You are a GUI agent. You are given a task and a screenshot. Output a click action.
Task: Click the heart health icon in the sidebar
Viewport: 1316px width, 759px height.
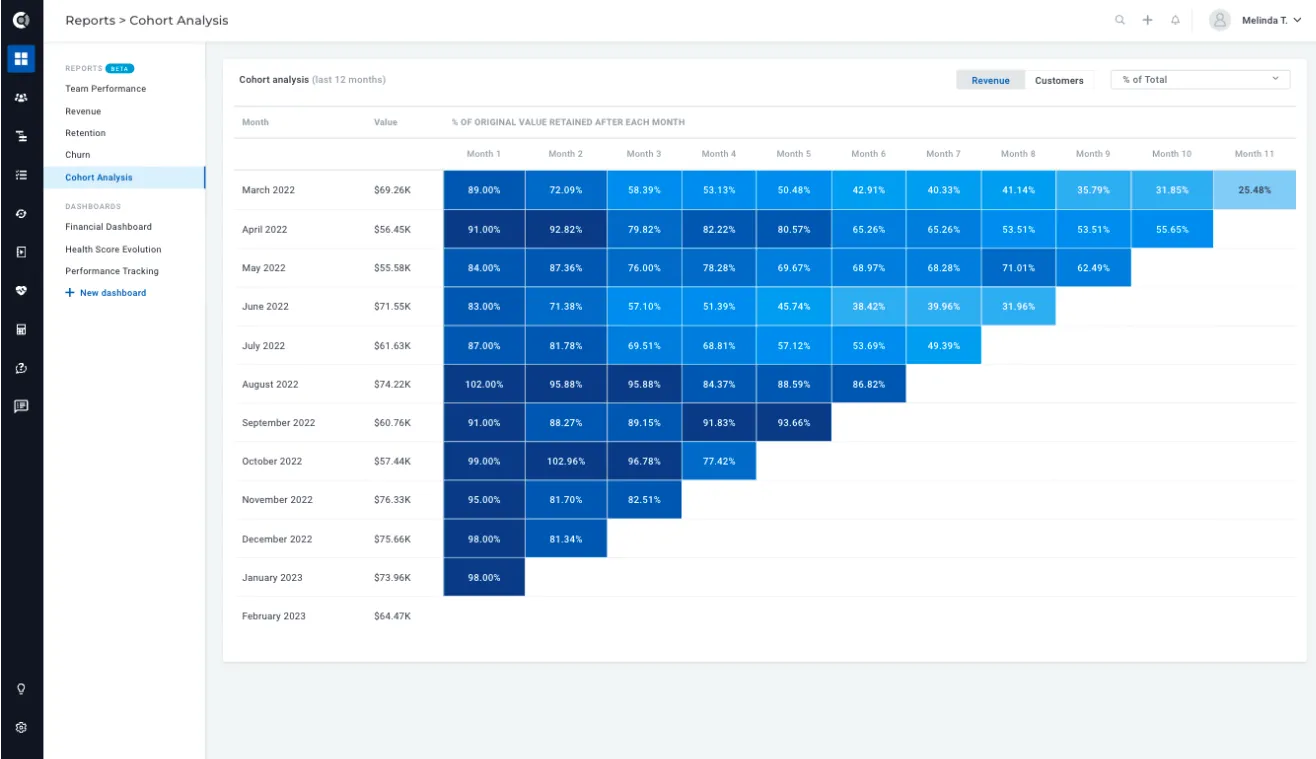pos(21,290)
